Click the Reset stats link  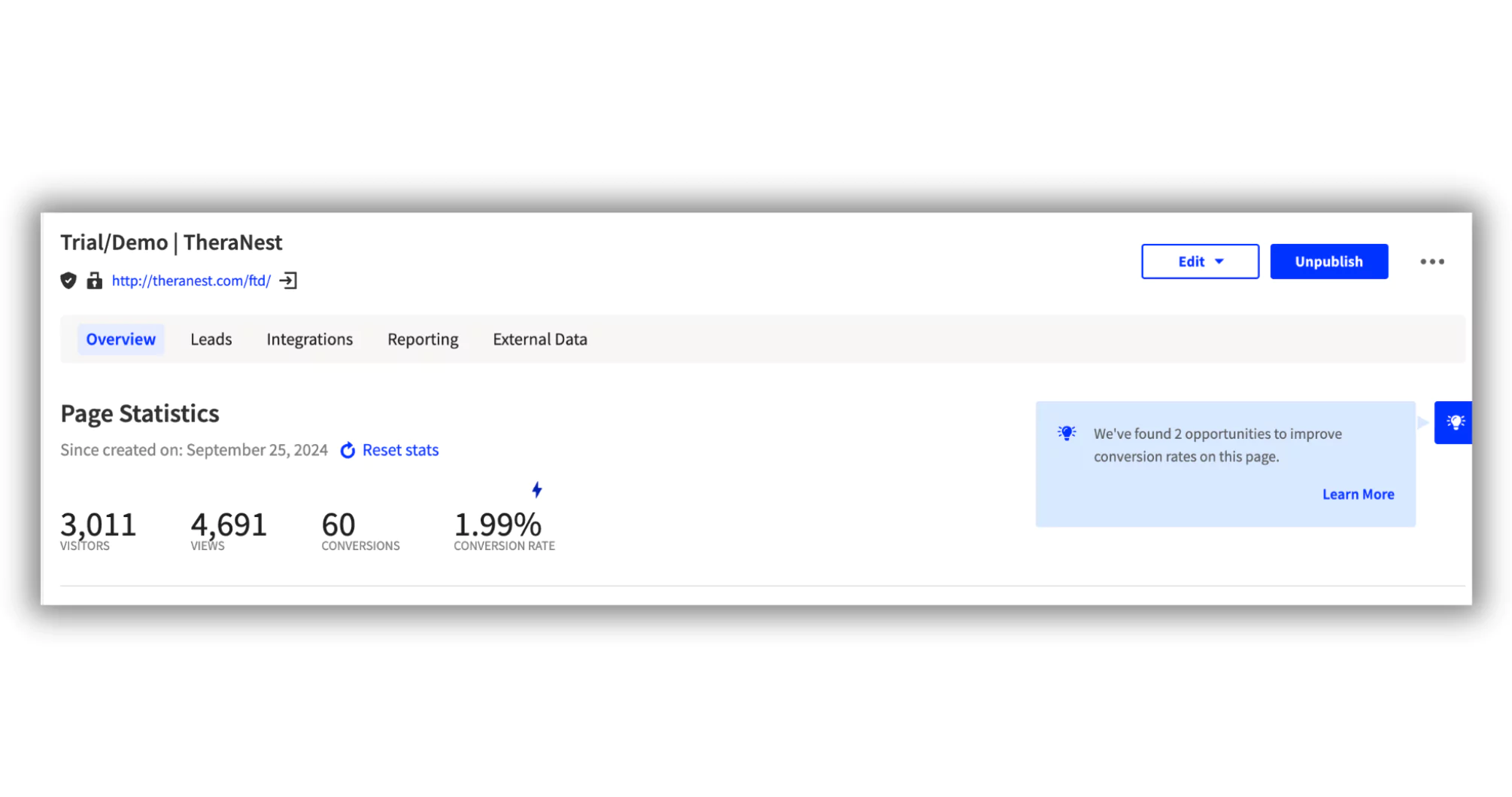400,450
